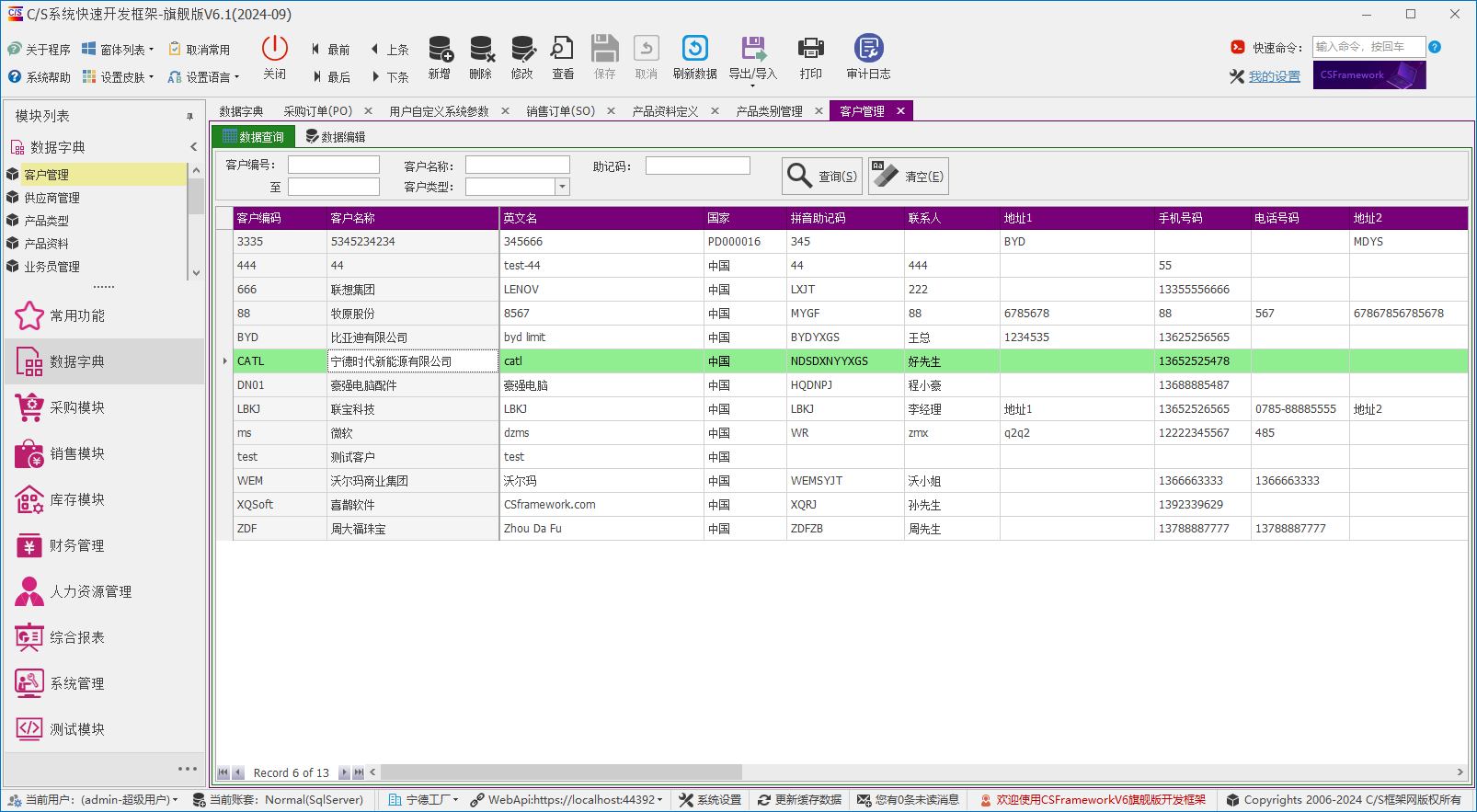
Task: Click the 查看 view record icon
Action: click(x=563, y=49)
